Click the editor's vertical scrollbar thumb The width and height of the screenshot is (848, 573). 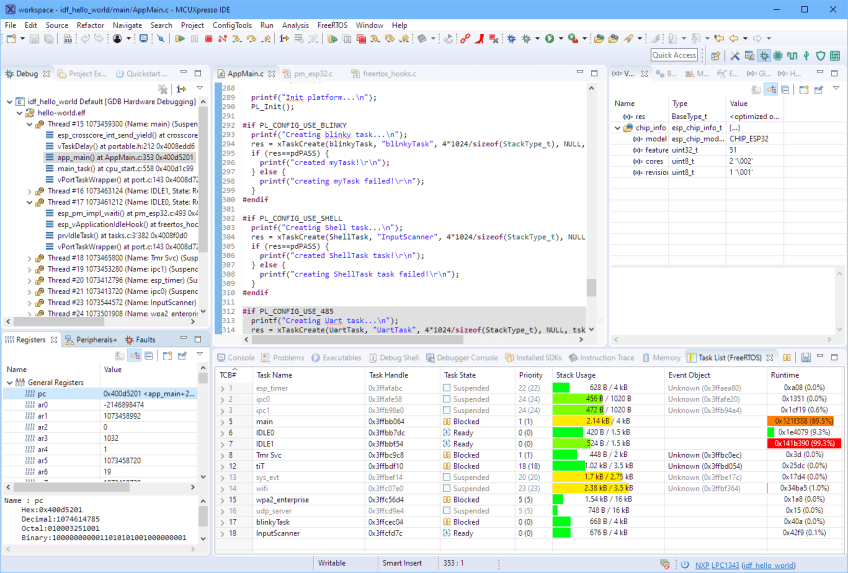coord(591,287)
